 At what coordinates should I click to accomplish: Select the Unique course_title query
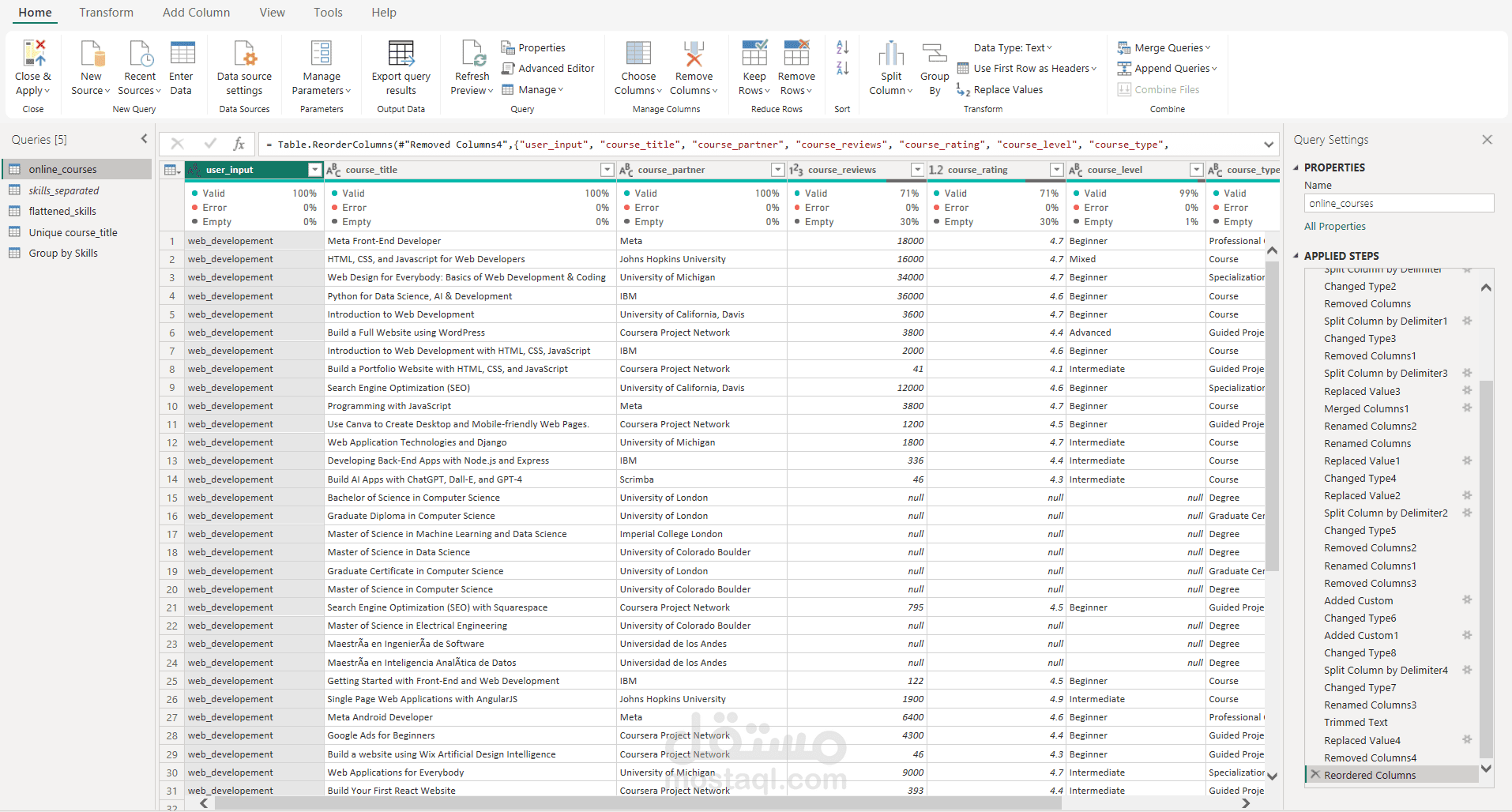pyautogui.click(x=77, y=232)
